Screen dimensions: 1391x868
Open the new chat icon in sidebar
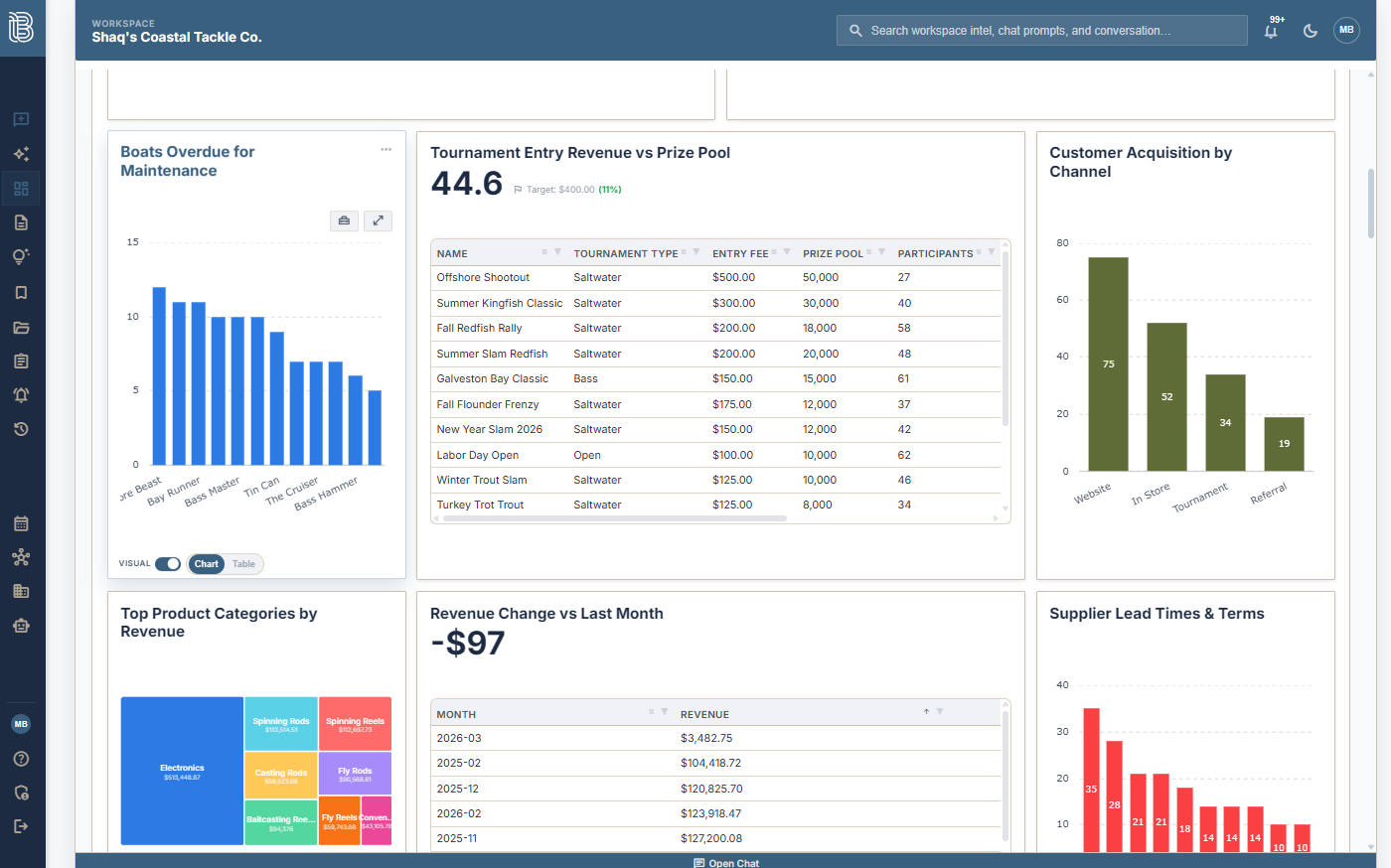pyautogui.click(x=21, y=120)
